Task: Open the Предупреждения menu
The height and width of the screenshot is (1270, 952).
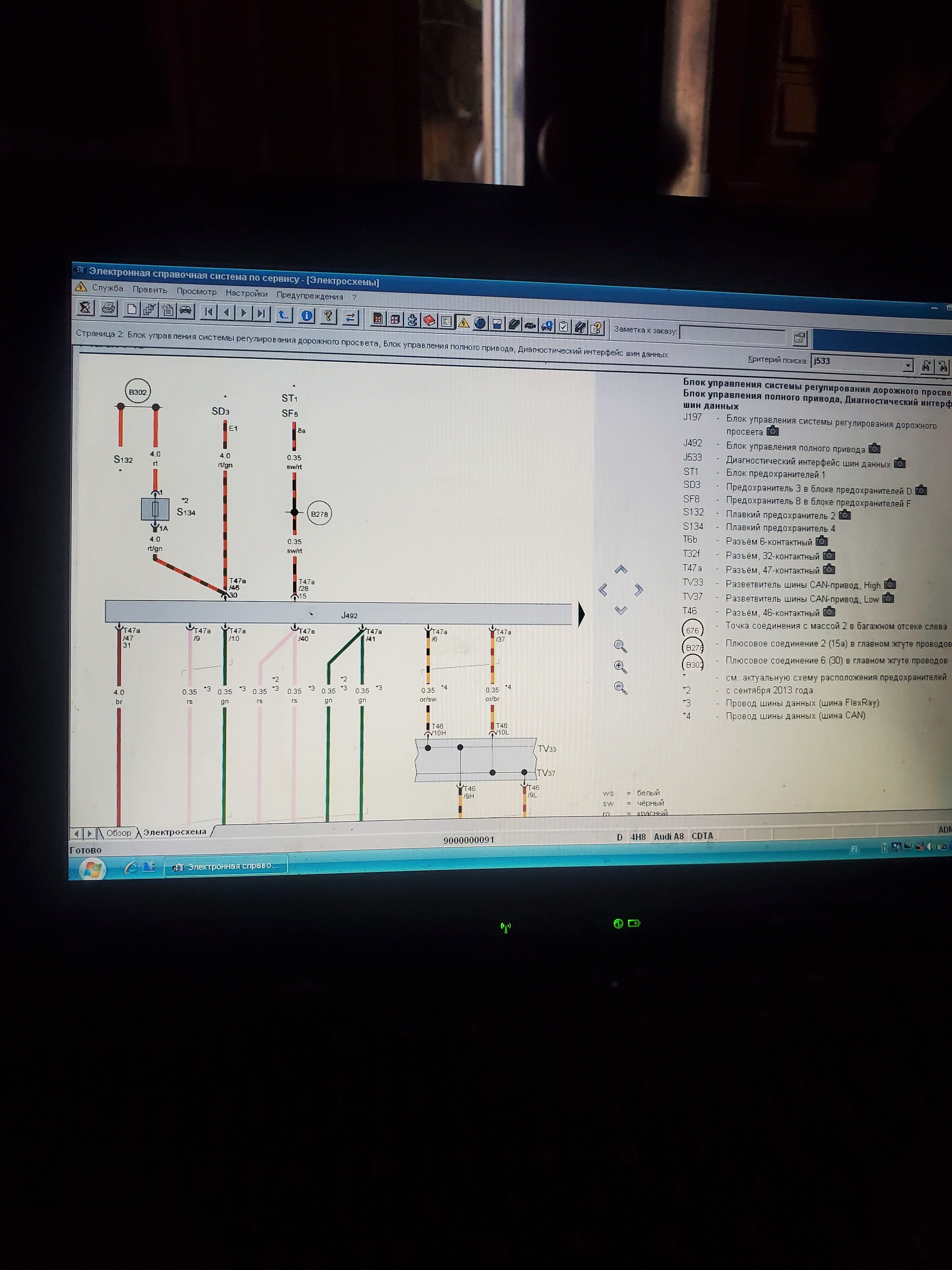Action: 309,296
